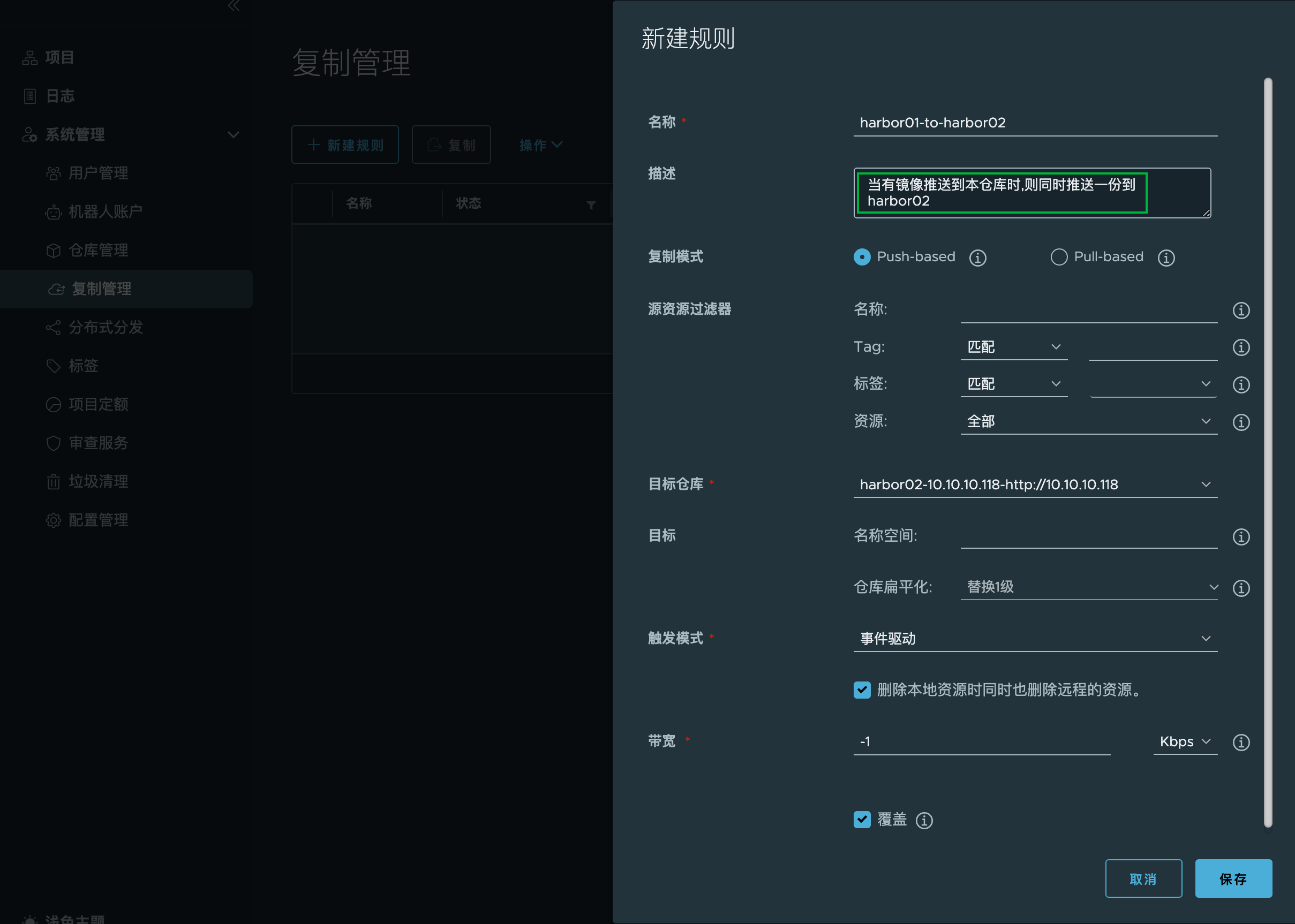Click info icon for 标签 filter
The image size is (1295, 924).
pos(1241,384)
